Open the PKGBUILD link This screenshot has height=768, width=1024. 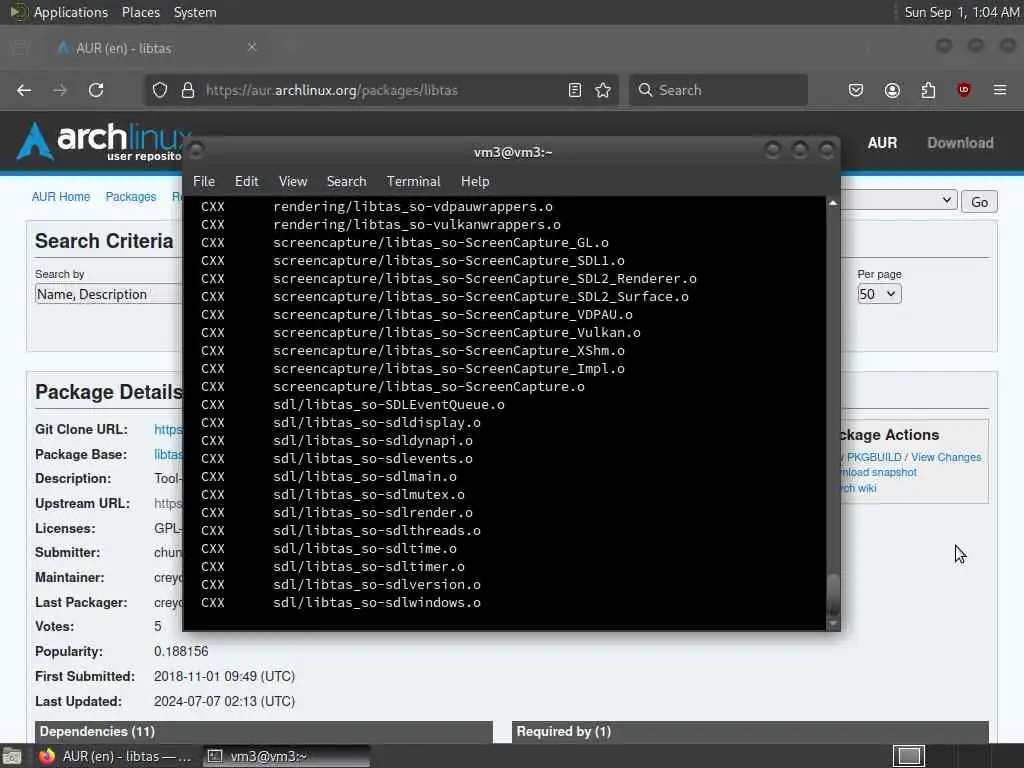click(874, 457)
